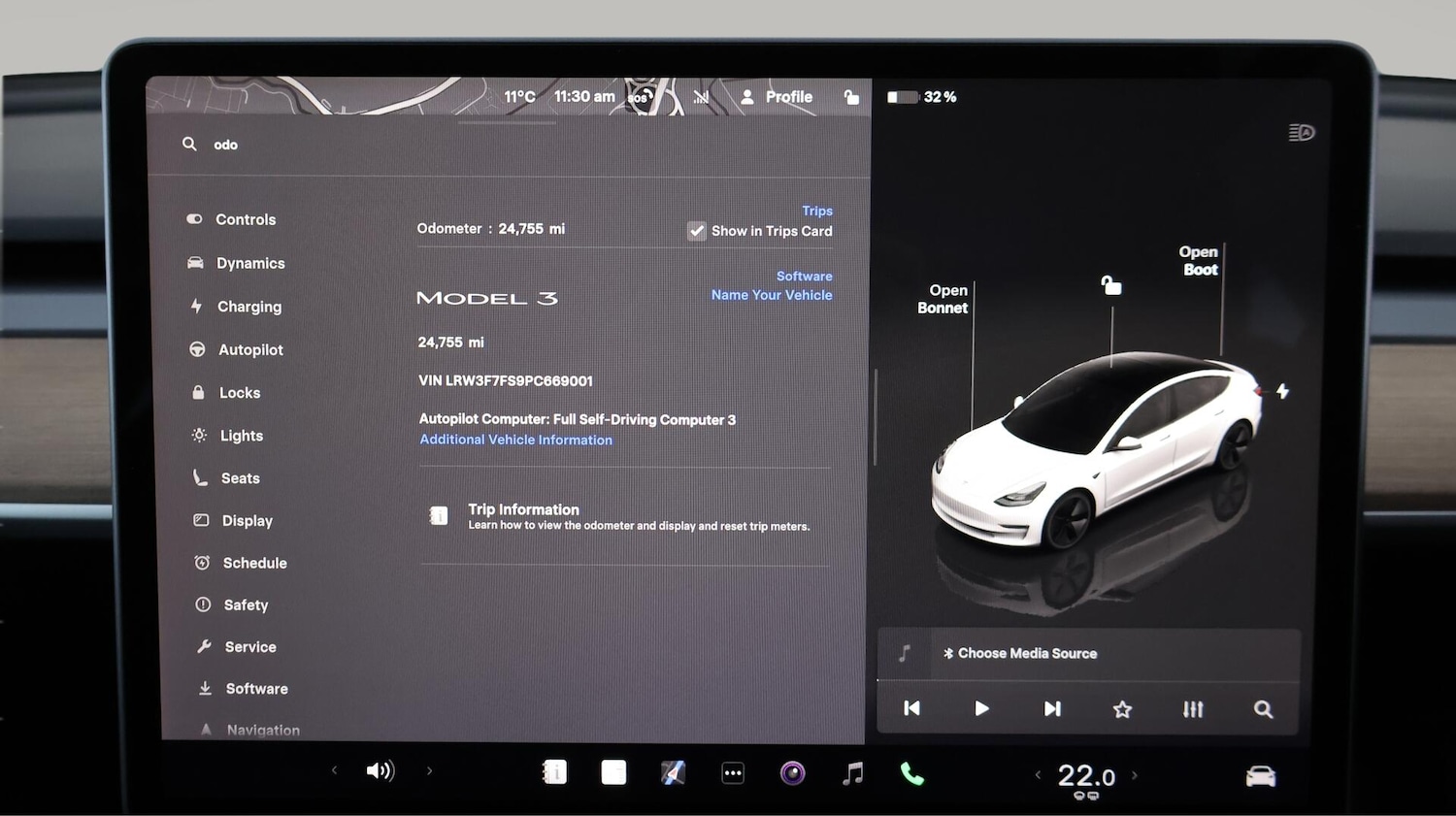Open Locks settings from the sidebar
This screenshot has width=1456, height=816.
240,392
